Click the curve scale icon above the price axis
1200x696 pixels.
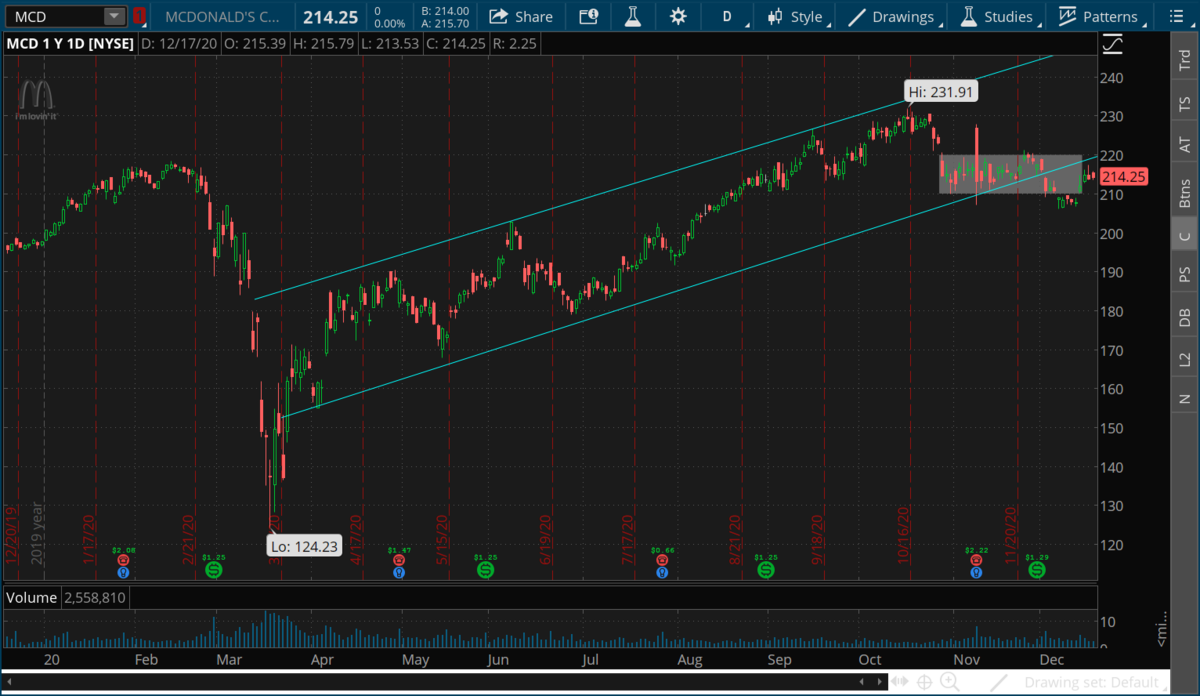(1111, 44)
